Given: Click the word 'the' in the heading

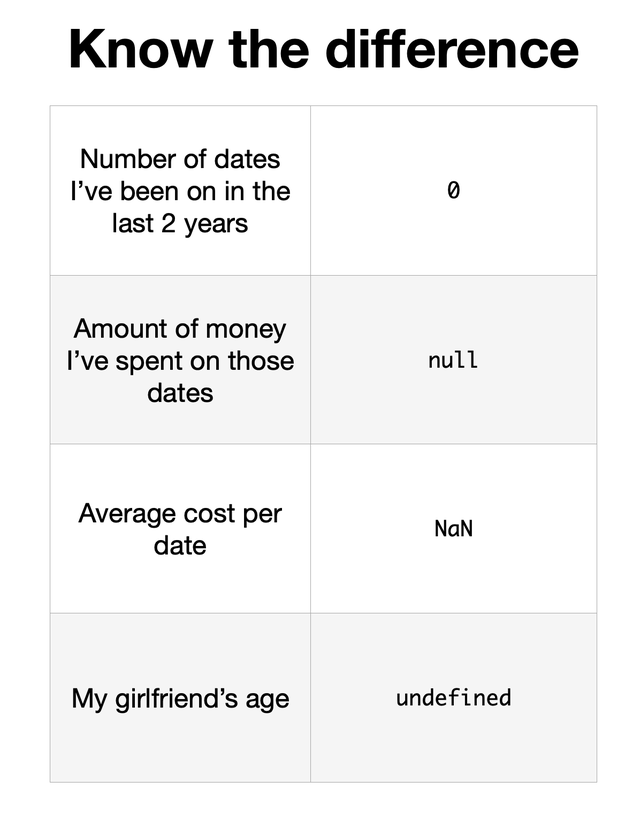Looking at the screenshot, I should 269,49.
